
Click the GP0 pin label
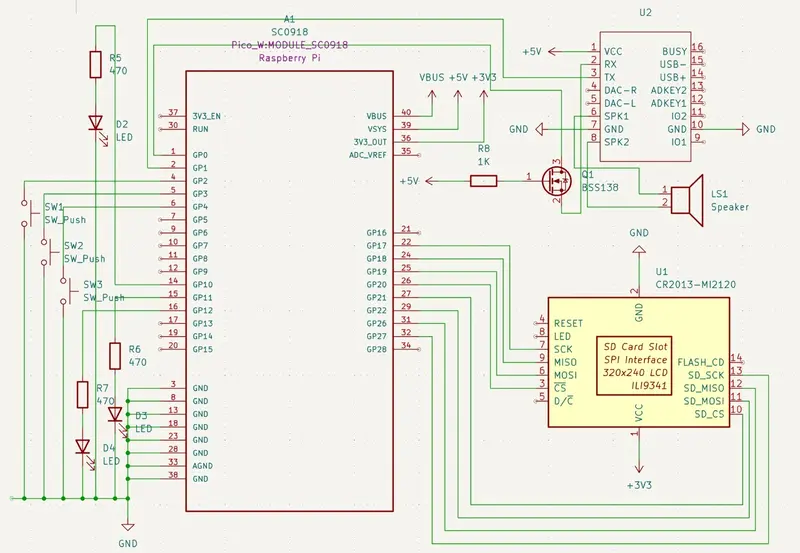(200, 155)
